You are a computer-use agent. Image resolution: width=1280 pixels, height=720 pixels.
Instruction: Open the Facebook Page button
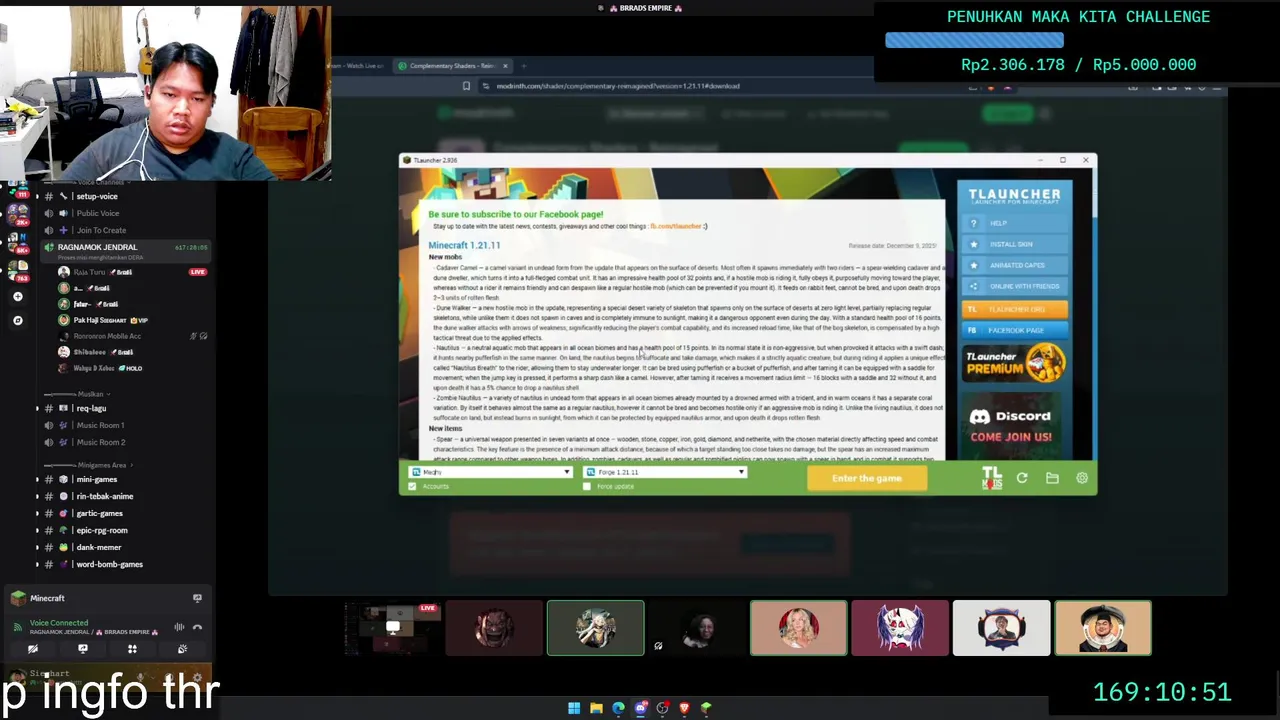click(x=1015, y=330)
